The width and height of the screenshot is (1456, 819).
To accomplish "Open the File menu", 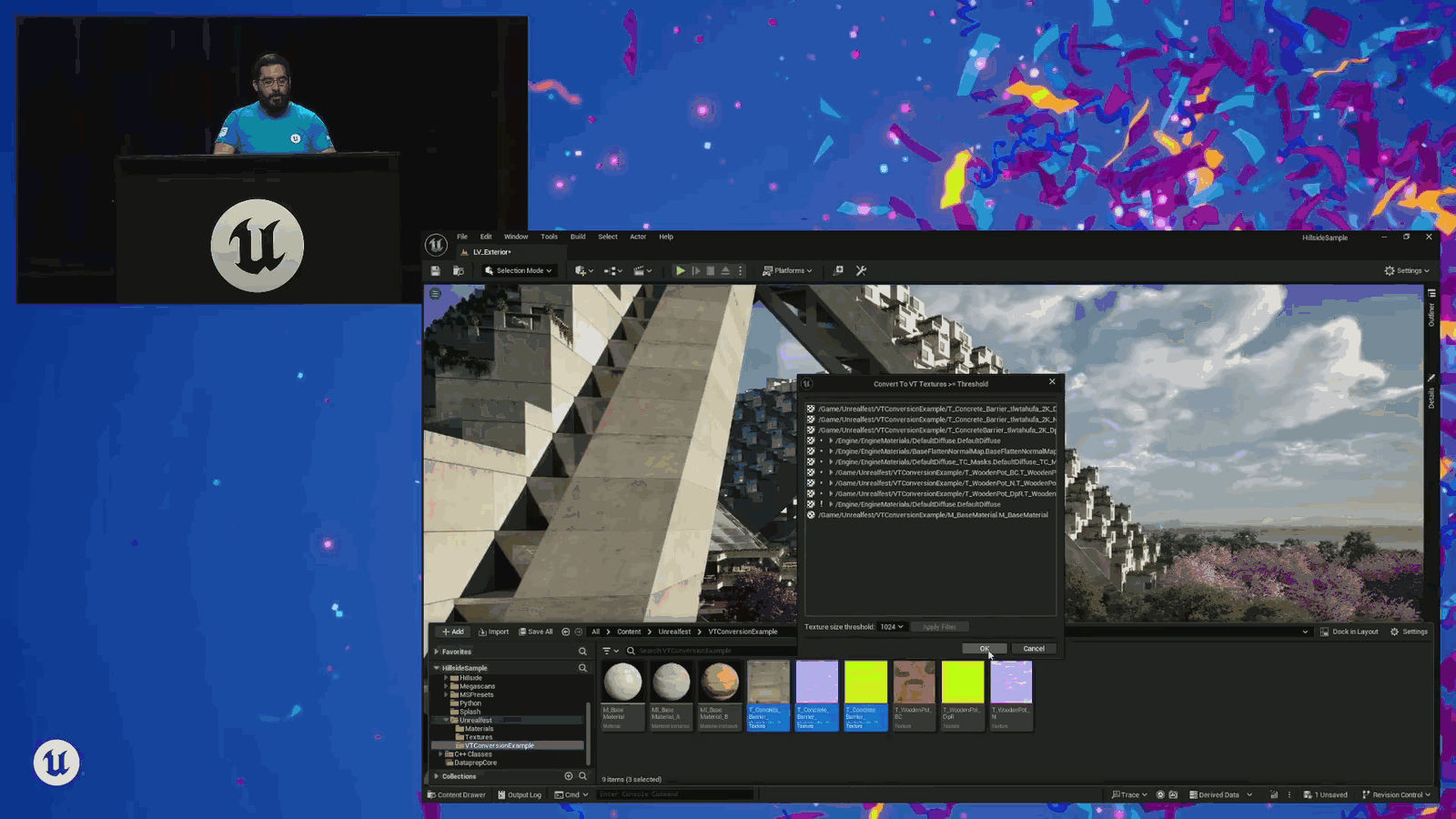I will click(x=462, y=237).
